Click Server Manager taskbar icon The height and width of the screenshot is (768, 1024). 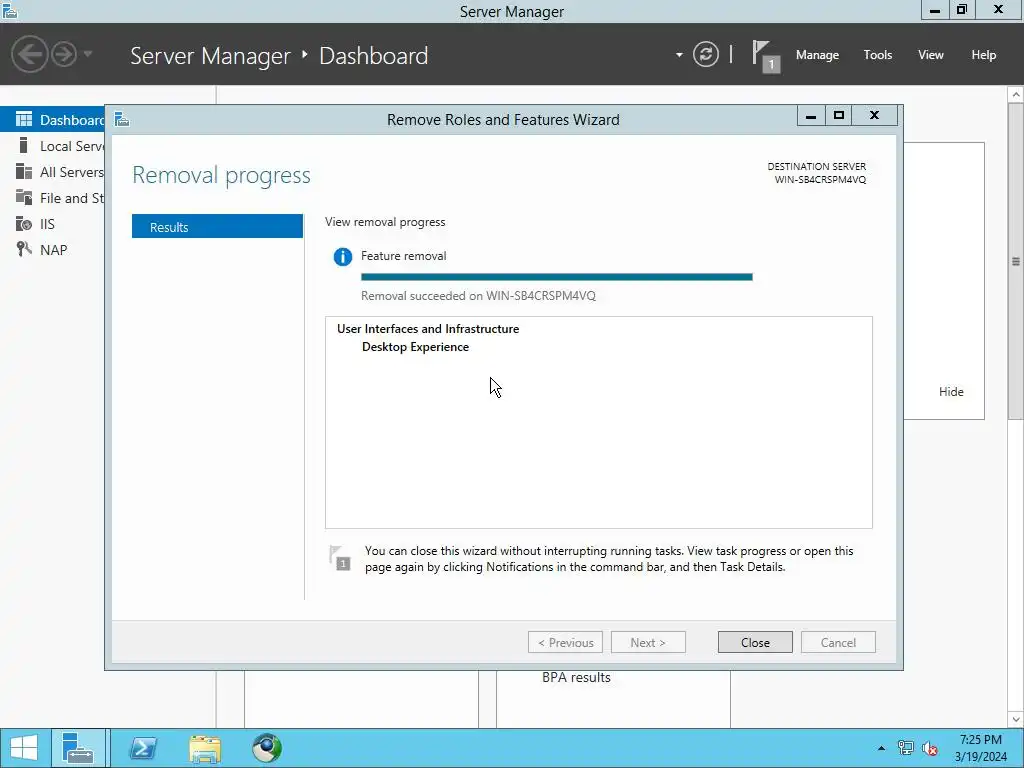pyautogui.click(x=78, y=748)
